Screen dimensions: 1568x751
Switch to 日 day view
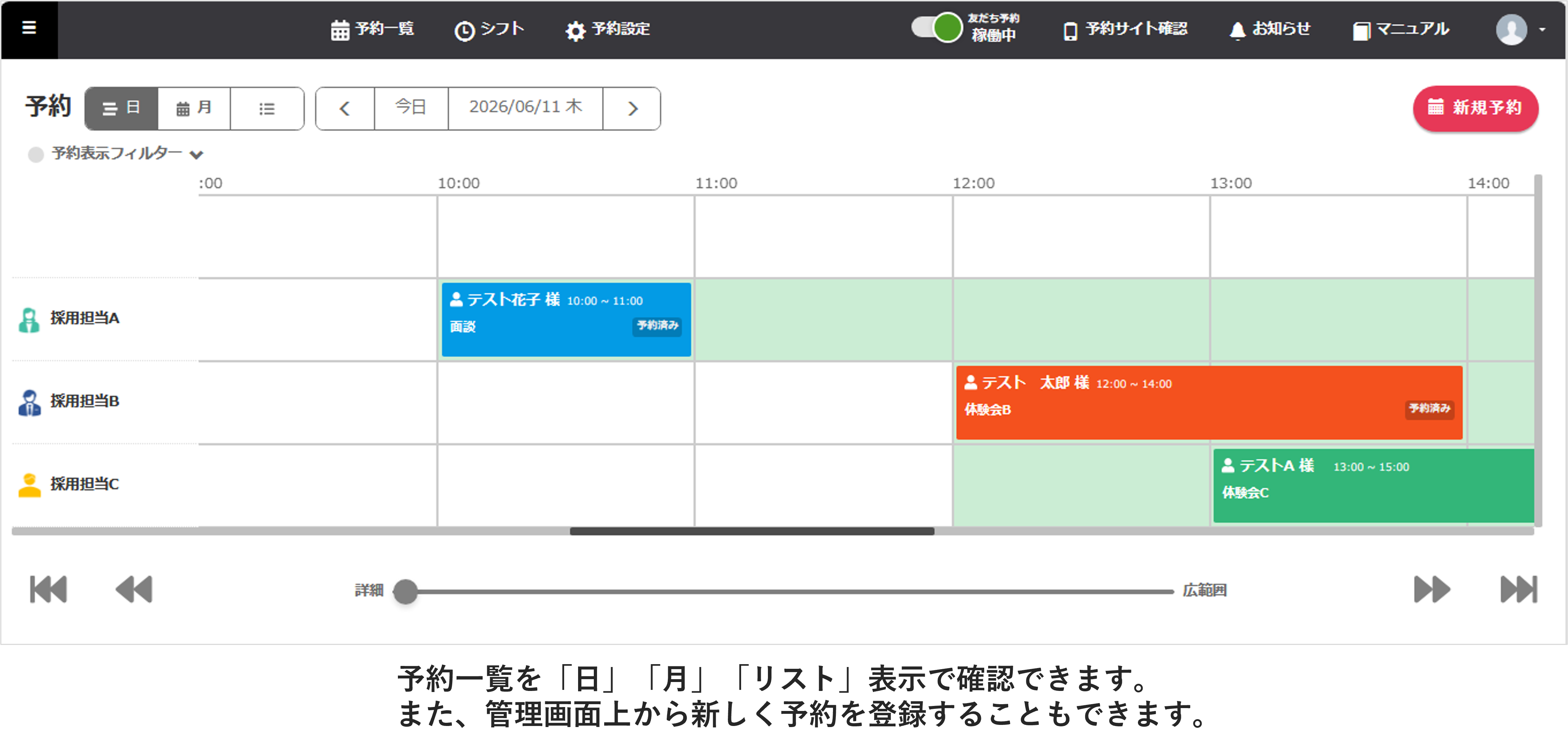(x=121, y=108)
